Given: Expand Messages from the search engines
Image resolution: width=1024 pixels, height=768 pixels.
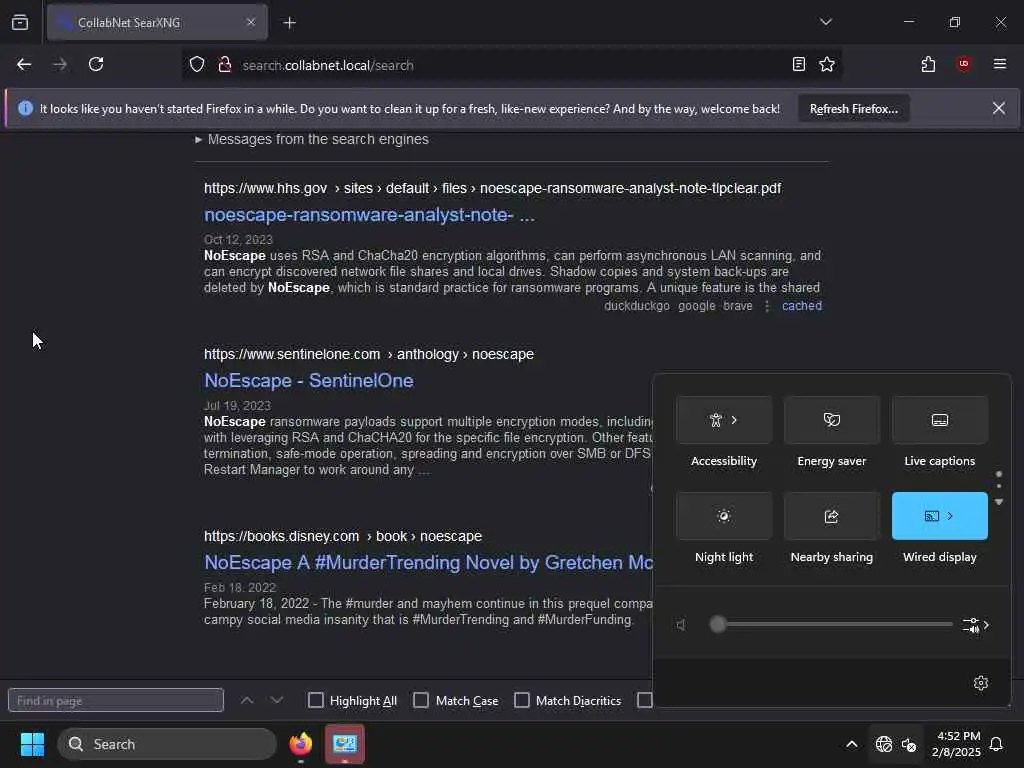Looking at the screenshot, I should point(312,139).
